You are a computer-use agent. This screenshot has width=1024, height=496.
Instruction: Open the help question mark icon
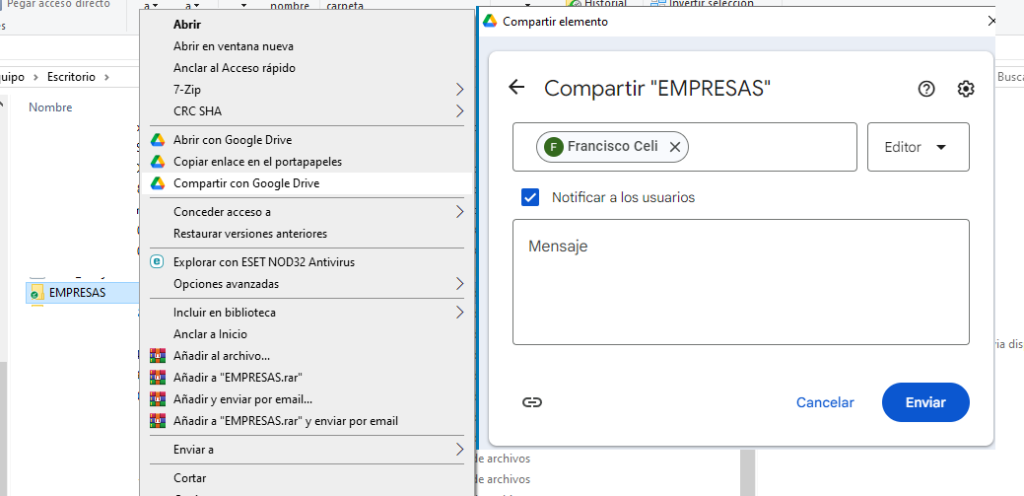926,89
